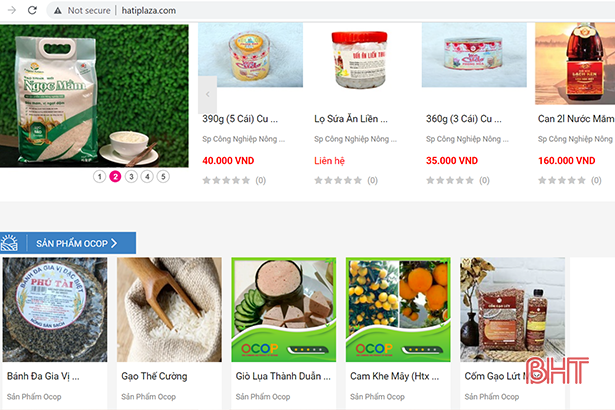The image size is (615, 410).
Task: Open Bánh Đa Gia Vị product image
Action: [x=55, y=310]
